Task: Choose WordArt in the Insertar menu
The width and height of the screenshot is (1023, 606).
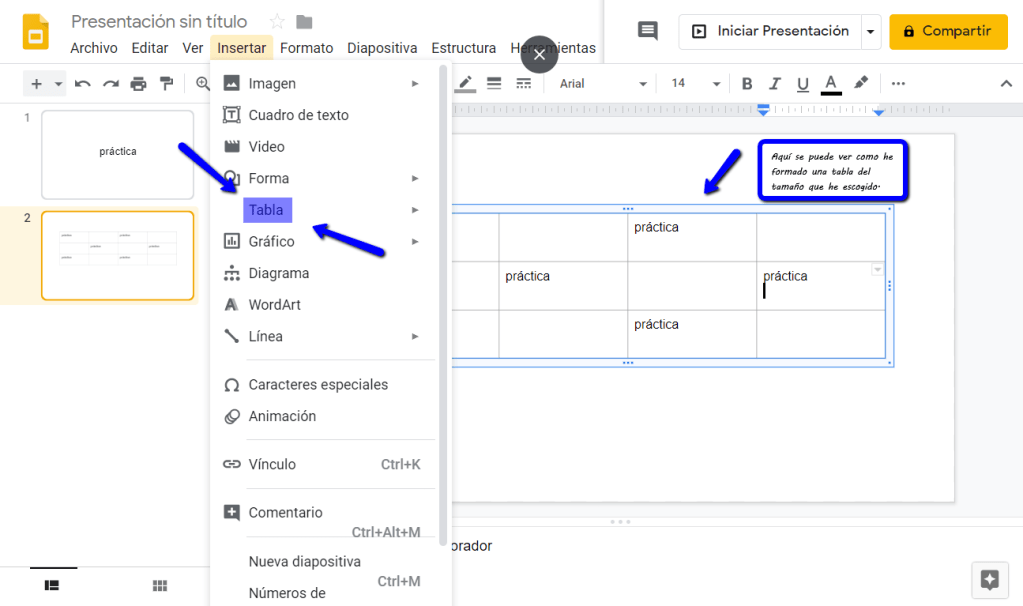Action: [x=274, y=305]
